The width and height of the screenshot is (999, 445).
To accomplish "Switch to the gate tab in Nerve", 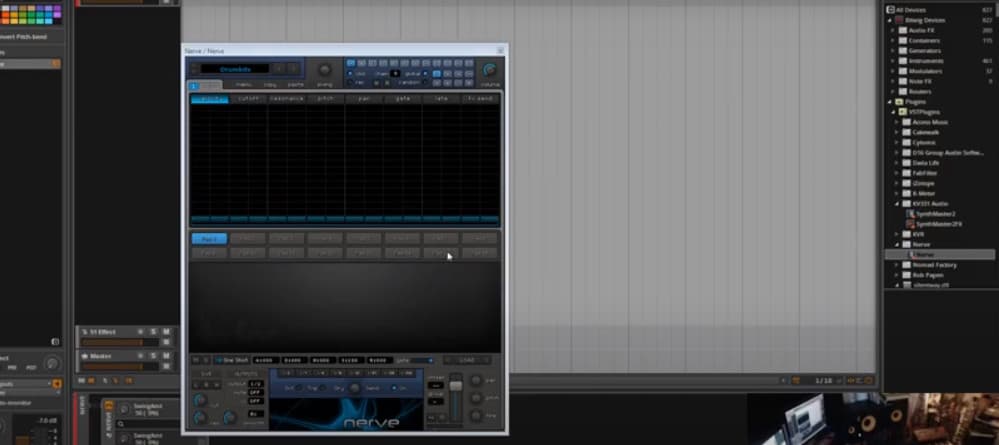I will click(403, 99).
